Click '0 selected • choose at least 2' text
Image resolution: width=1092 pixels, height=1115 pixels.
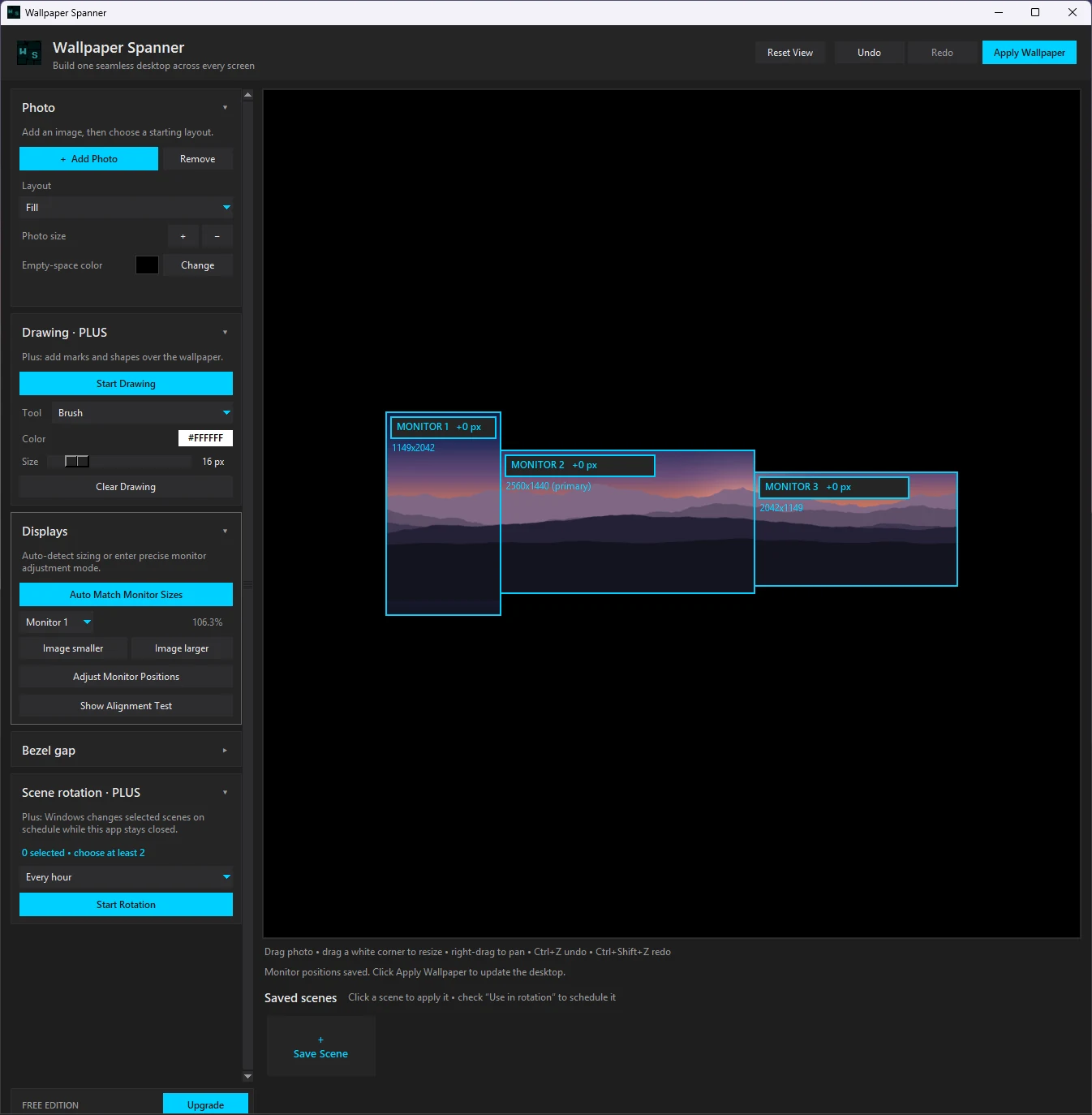(x=84, y=853)
